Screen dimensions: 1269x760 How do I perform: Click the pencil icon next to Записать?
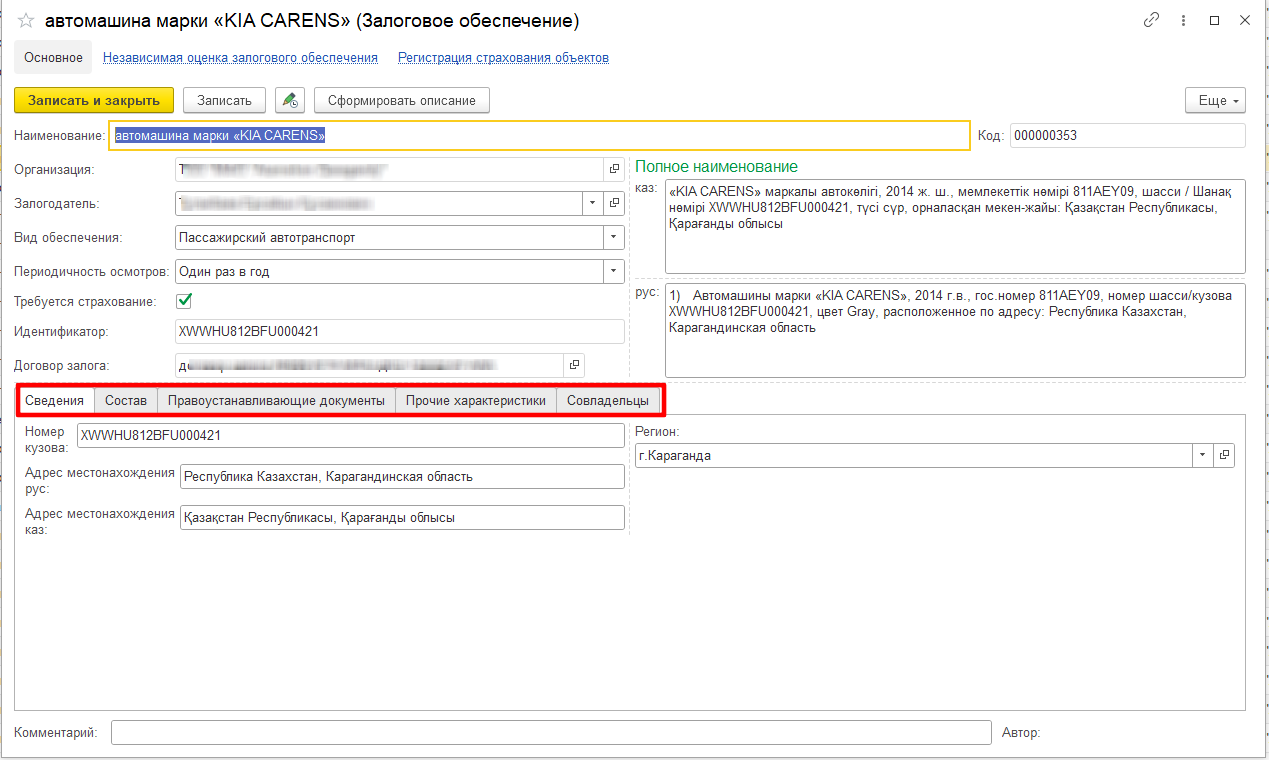tap(290, 100)
